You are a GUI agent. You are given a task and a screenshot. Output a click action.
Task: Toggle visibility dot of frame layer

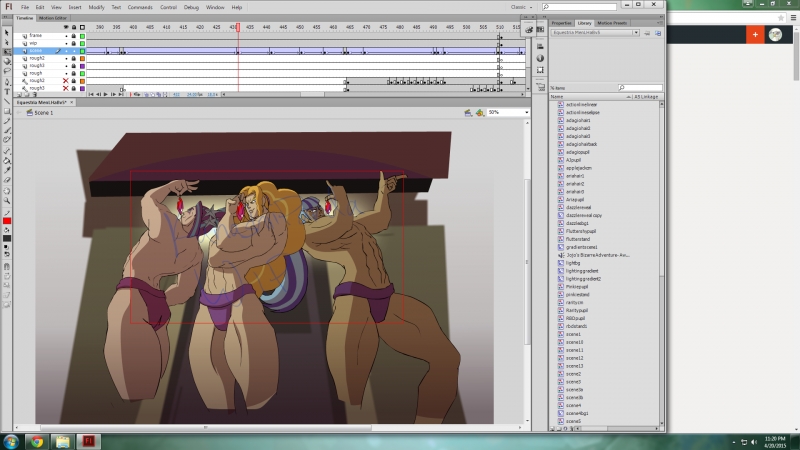pyautogui.click(x=66, y=35)
